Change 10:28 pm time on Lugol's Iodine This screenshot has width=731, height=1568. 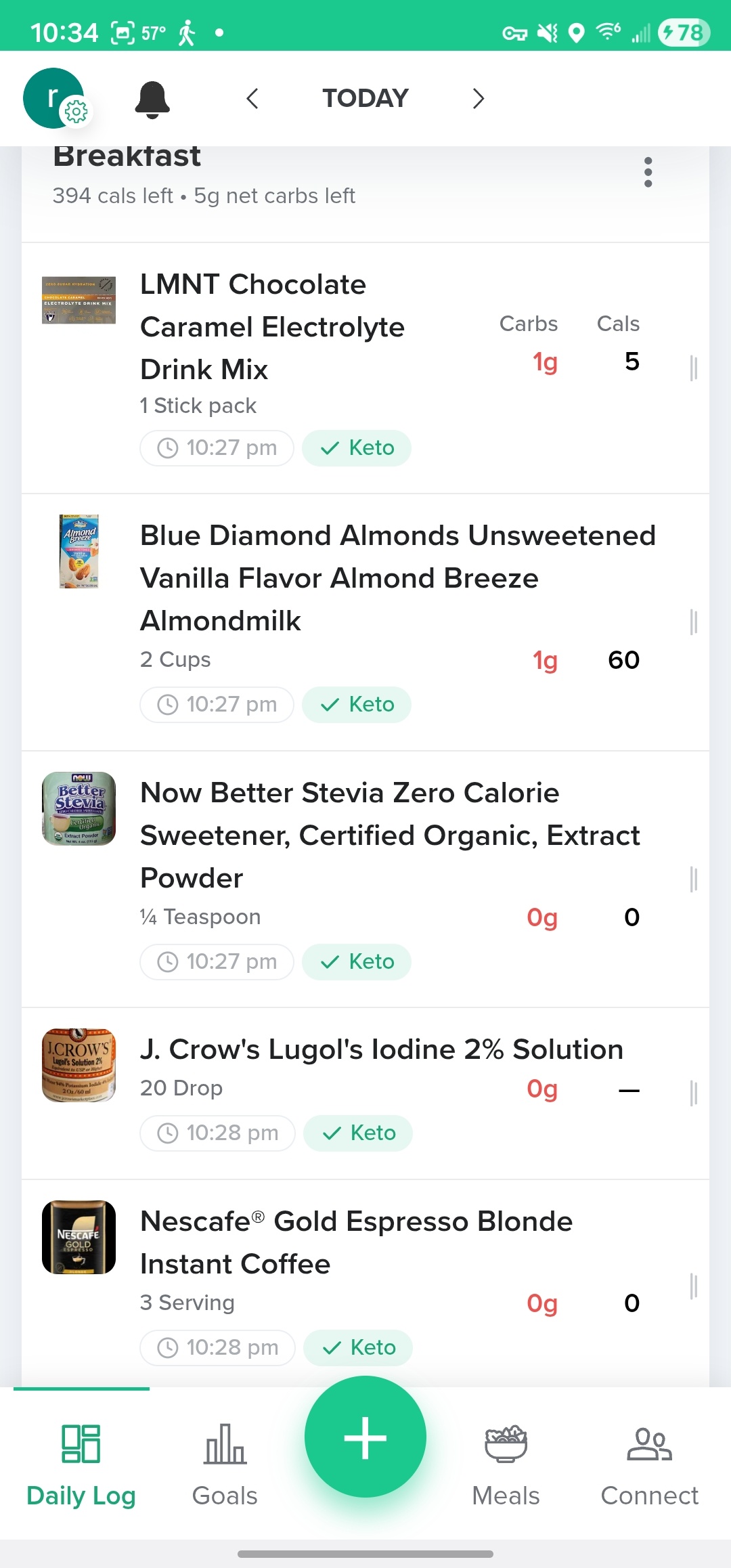[218, 1133]
